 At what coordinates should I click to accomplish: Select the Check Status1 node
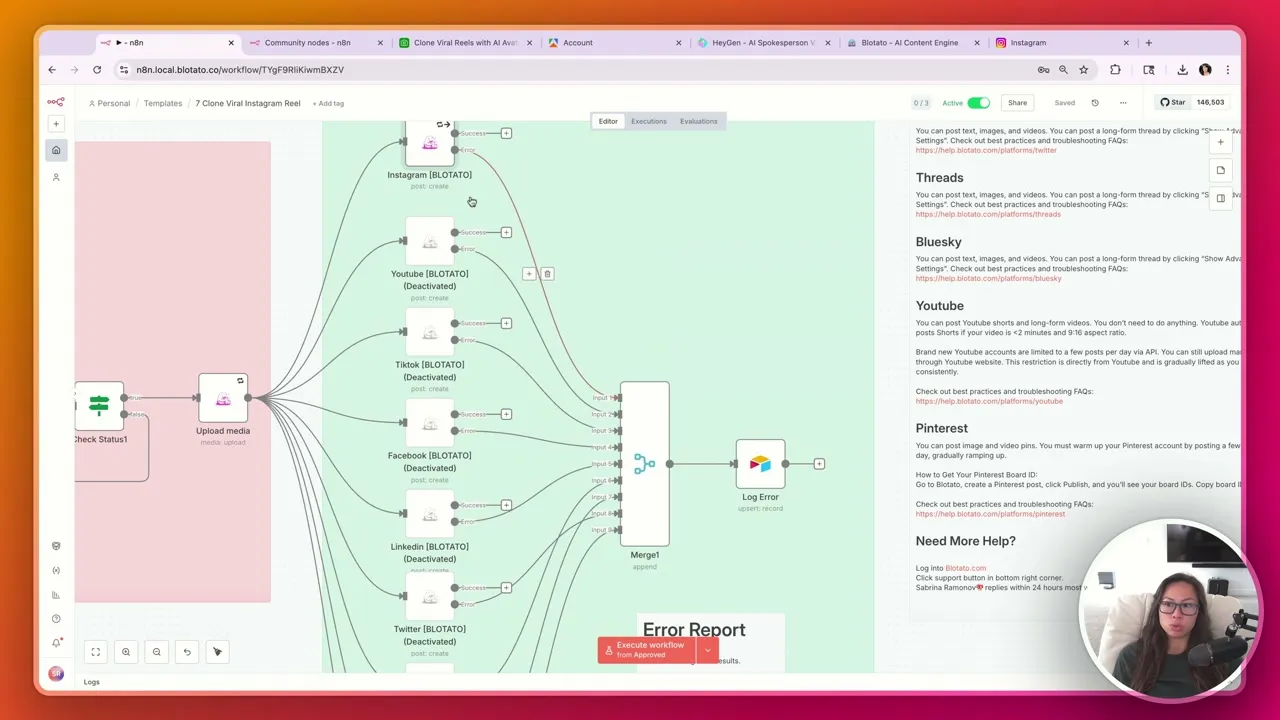(x=99, y=406)
